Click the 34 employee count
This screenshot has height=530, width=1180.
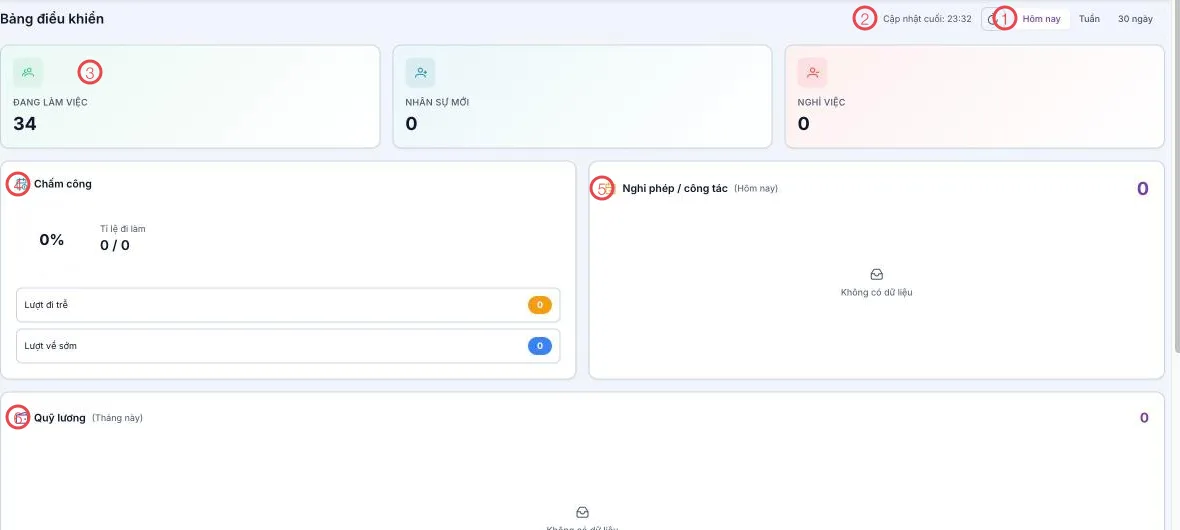[25, 123]
